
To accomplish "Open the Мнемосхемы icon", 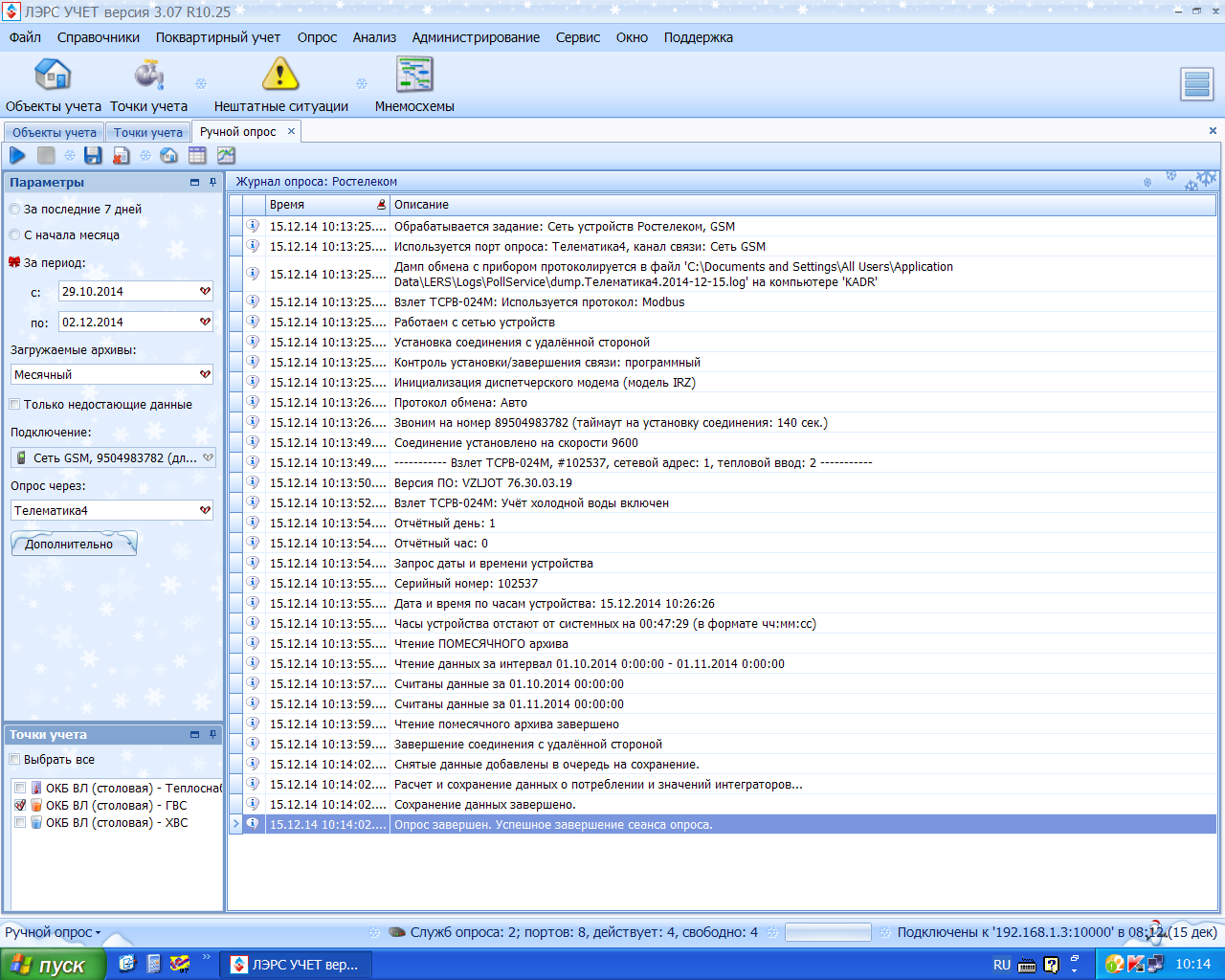I will [414, 85].
